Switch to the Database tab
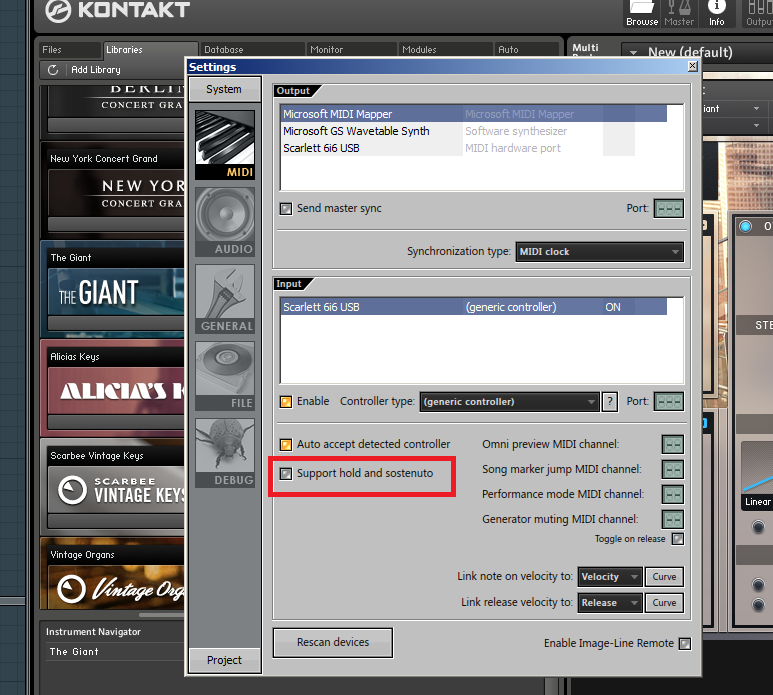 (x=252, y=50)
